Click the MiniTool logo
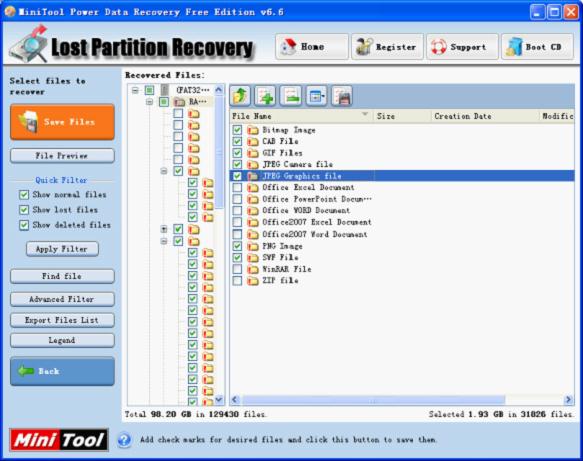The image size is (583, 461). [x=59, y=440]
